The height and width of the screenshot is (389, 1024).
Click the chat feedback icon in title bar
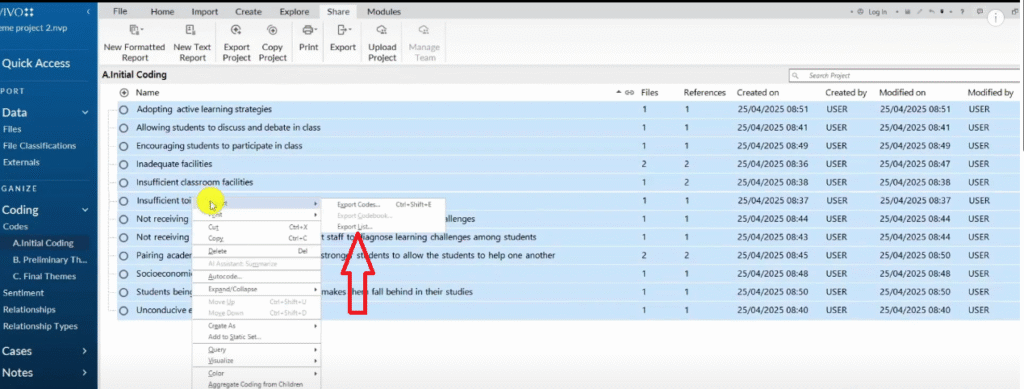click(980, 12)
